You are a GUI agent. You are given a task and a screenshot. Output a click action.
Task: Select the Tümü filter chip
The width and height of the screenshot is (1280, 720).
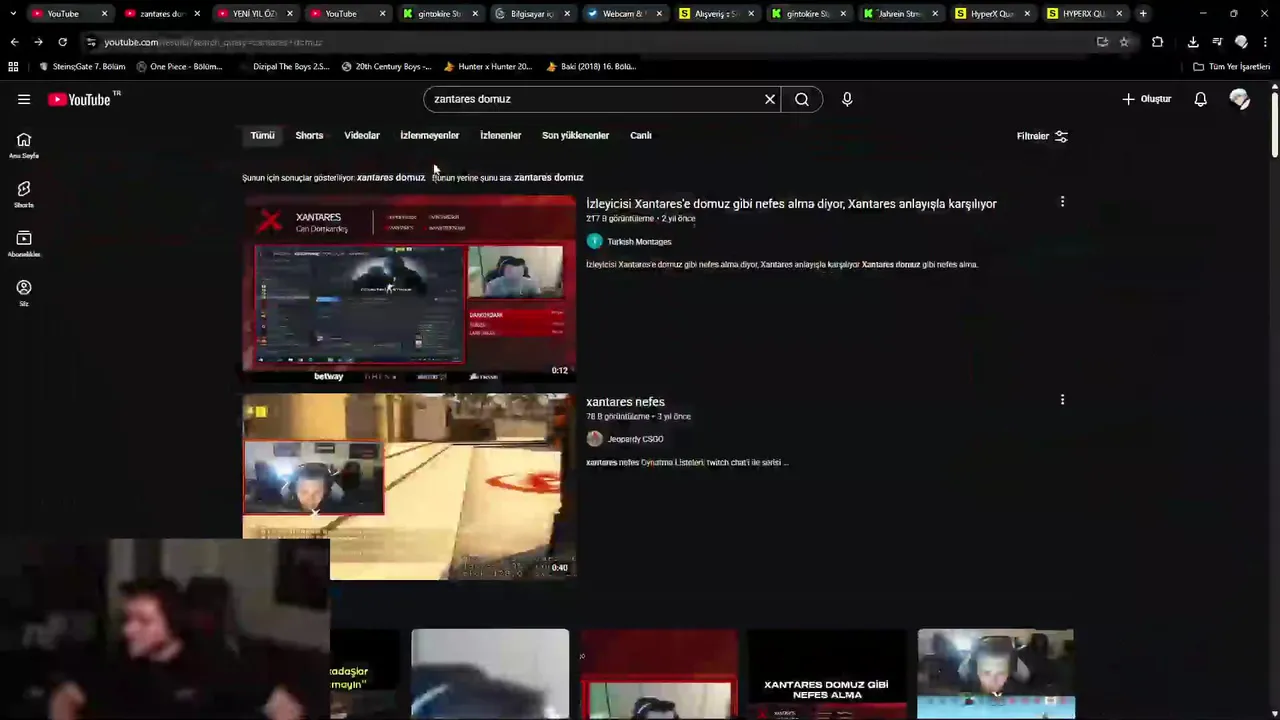click(262, 135)
